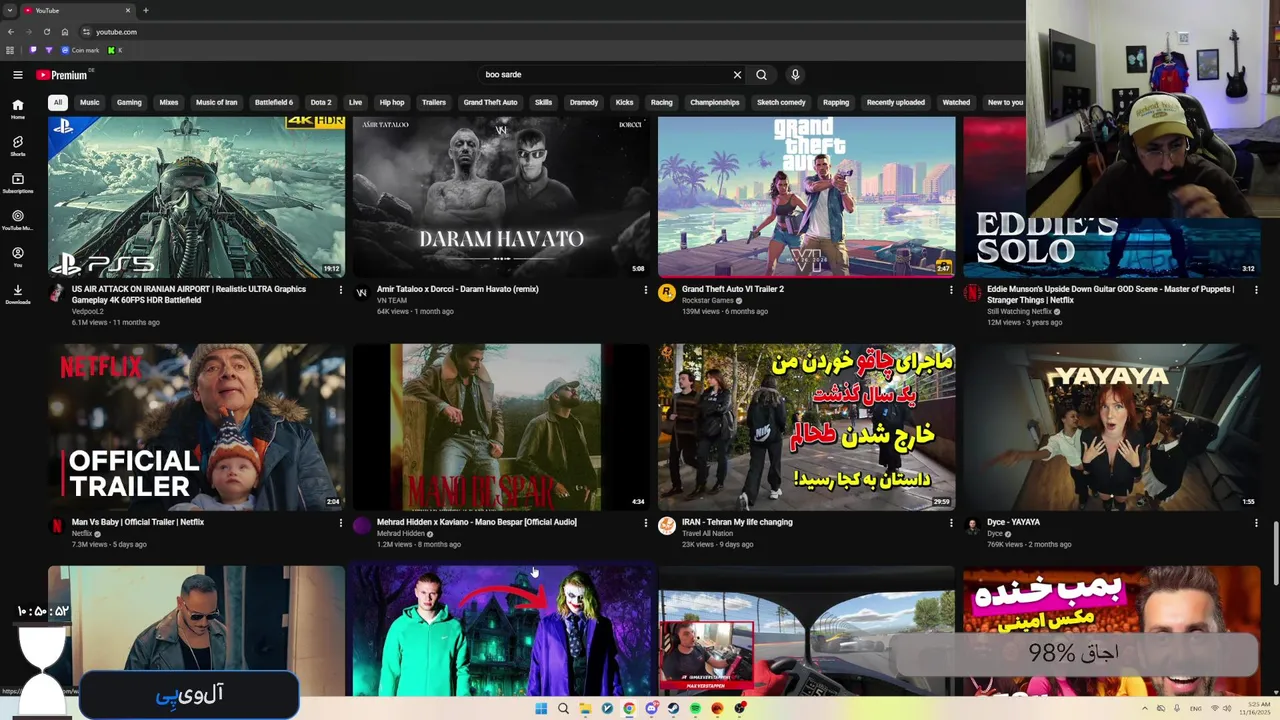Click the magnifier search button
1280x720 pixels.
[761, 75]
